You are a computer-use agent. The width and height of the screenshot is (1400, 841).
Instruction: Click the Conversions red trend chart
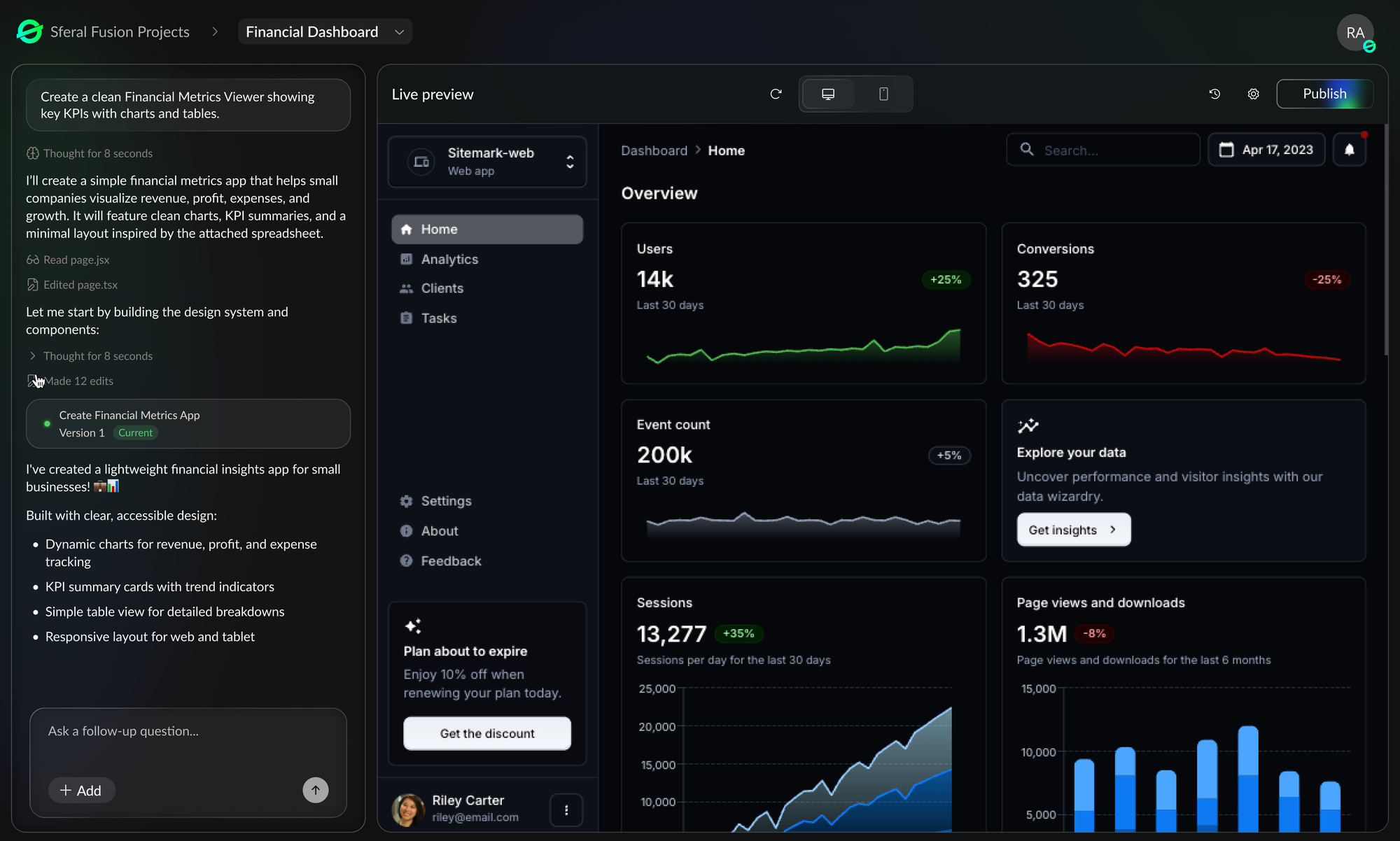point(1183,346)
